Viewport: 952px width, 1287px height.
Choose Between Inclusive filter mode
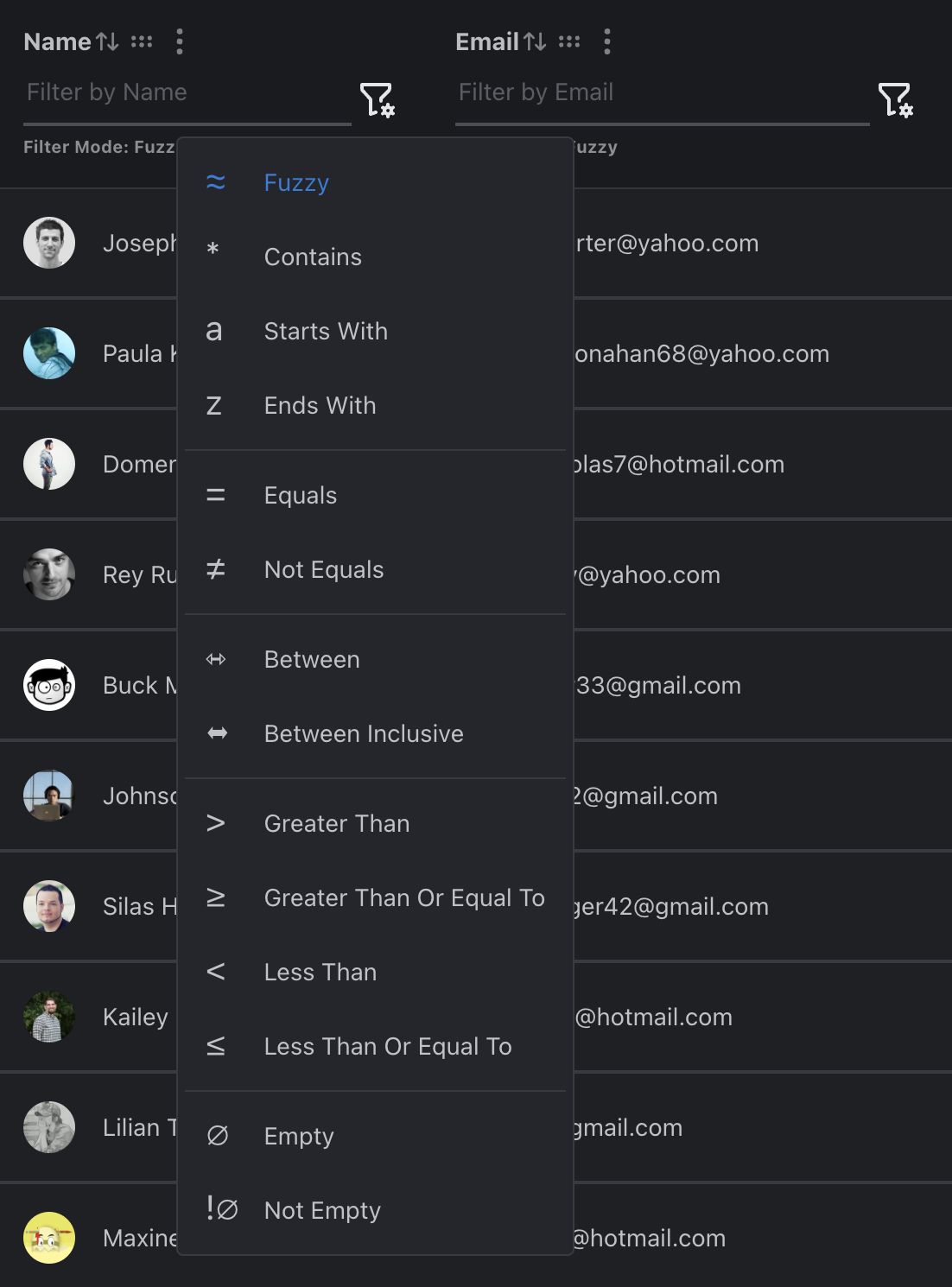point(364,734)
